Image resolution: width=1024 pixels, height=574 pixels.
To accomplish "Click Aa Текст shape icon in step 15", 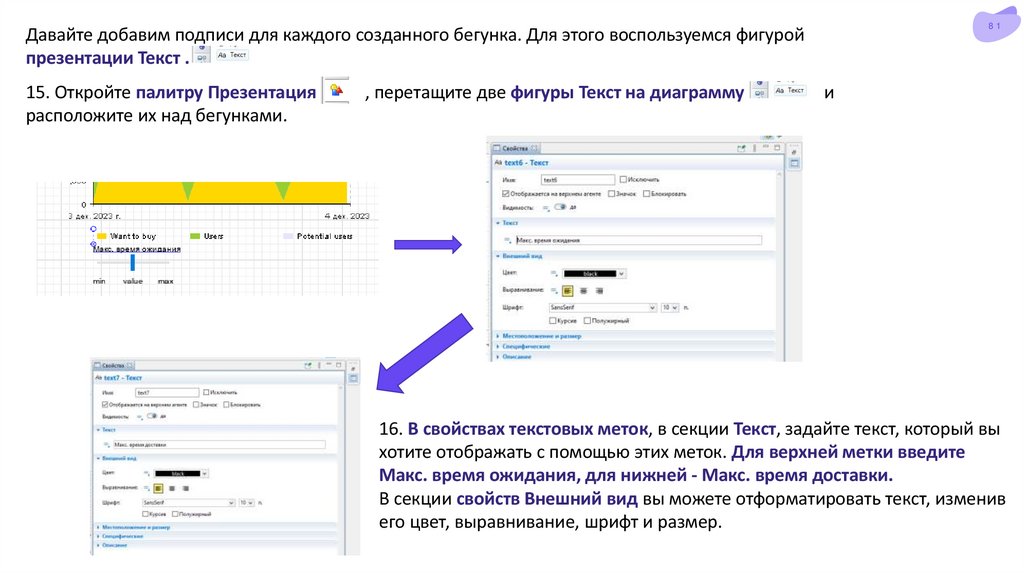I will [x=790, y=90].
